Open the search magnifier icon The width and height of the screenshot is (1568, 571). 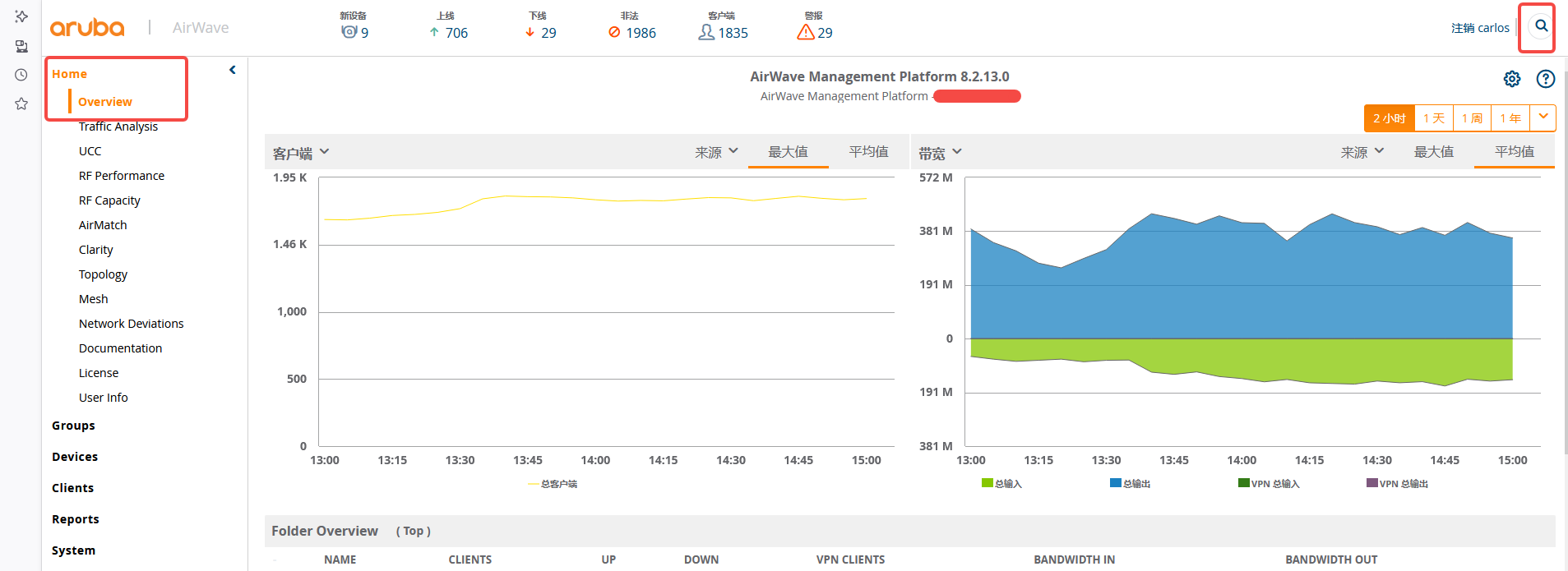[1541, 25]
